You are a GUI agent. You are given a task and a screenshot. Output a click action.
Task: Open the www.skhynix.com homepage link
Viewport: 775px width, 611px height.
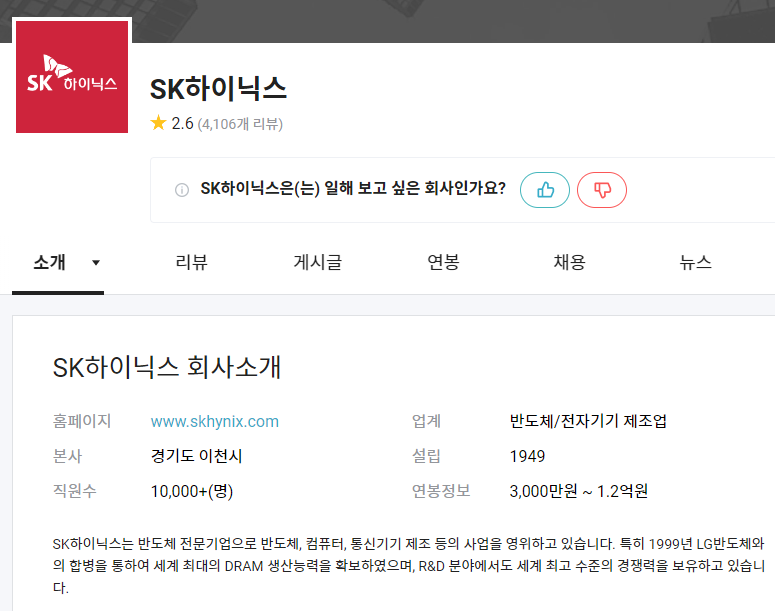click(x=215, y=422)
